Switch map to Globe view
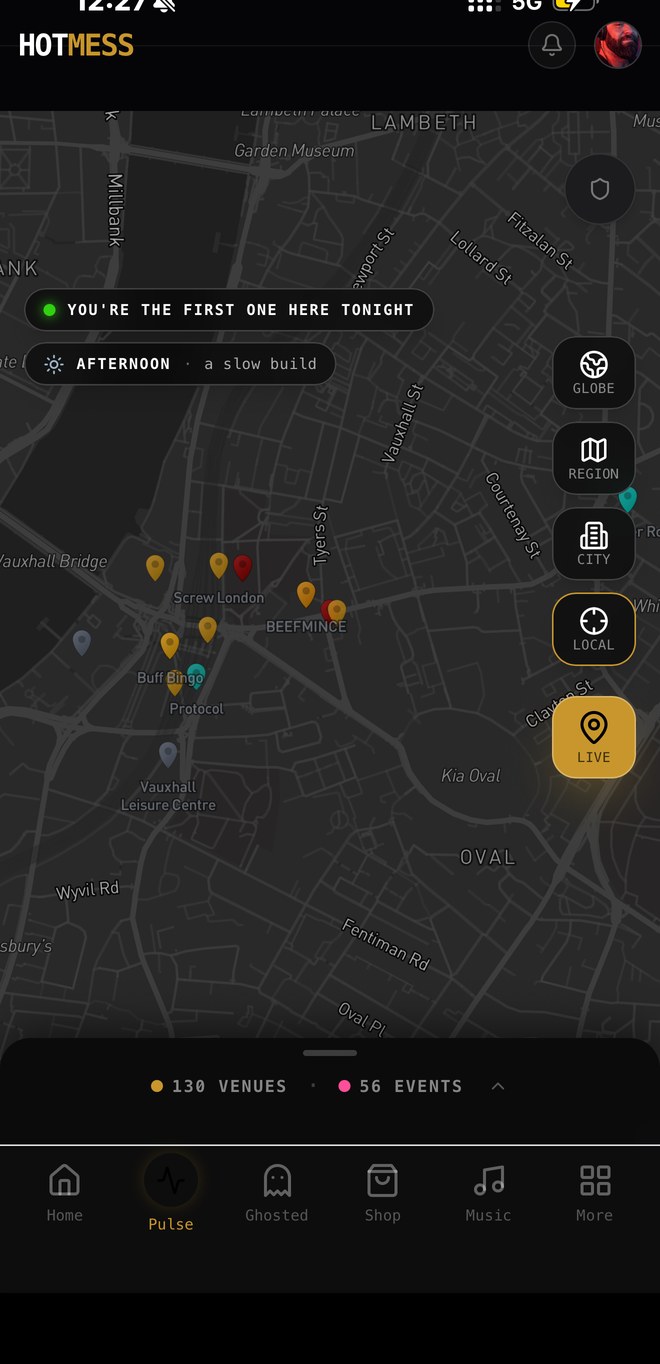This screenshot has width=660, height=1364. point(594,372)
